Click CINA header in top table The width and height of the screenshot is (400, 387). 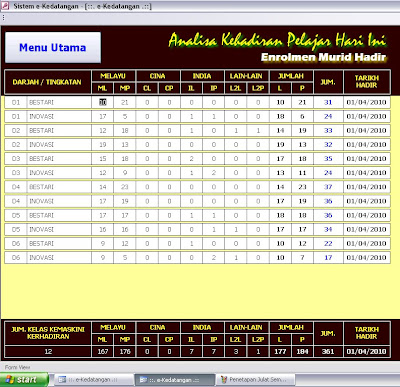[158, 76]
